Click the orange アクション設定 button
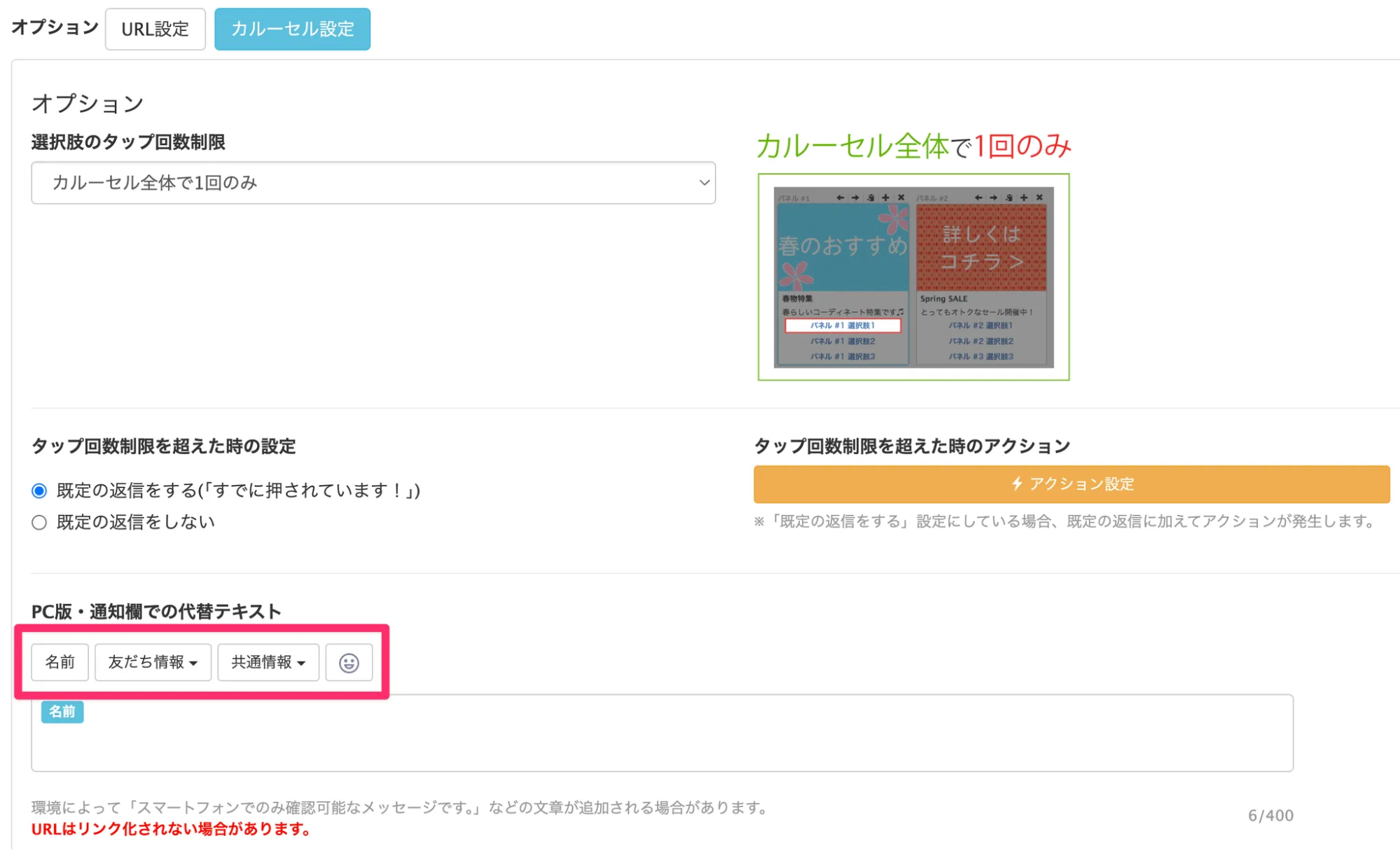This screenshot has width=1400, height=850. click(x=1071, y=484)
